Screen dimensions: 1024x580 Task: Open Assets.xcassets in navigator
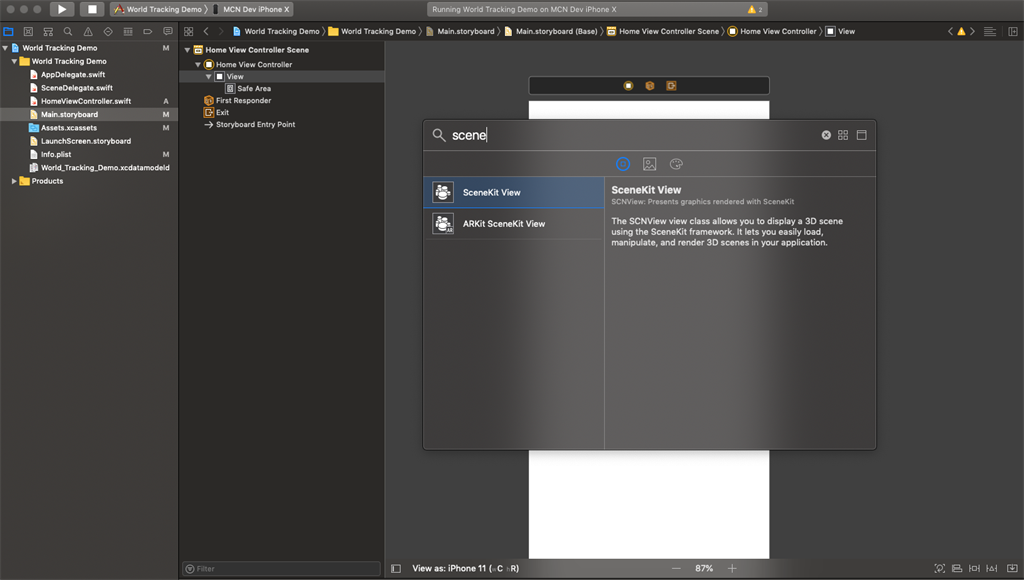coord(69,128)
